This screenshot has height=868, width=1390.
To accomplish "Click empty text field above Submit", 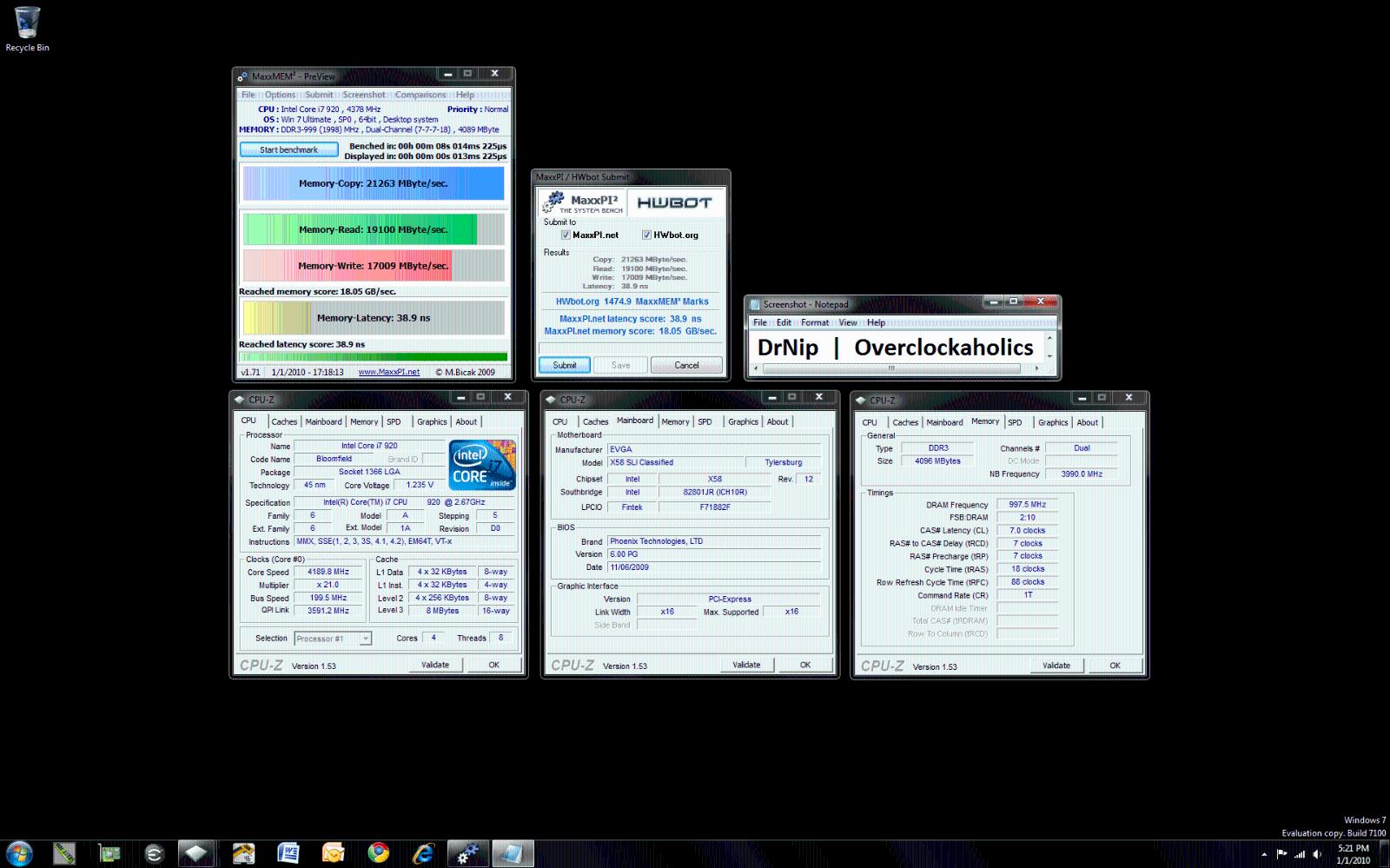I will tap(631, 348).
